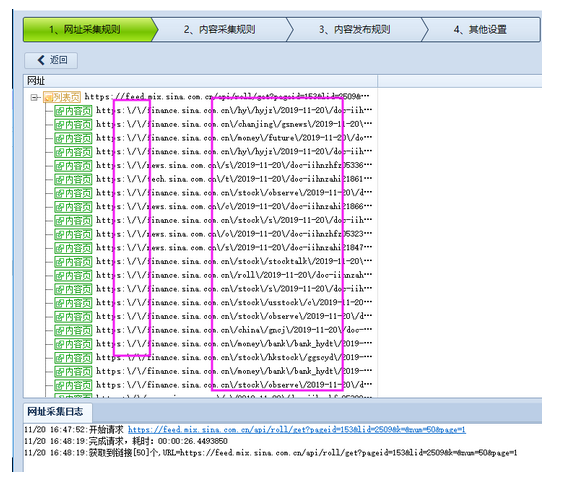Click 内容页 icon of finance roll row
566x479 pixels.
pos(73,275)
